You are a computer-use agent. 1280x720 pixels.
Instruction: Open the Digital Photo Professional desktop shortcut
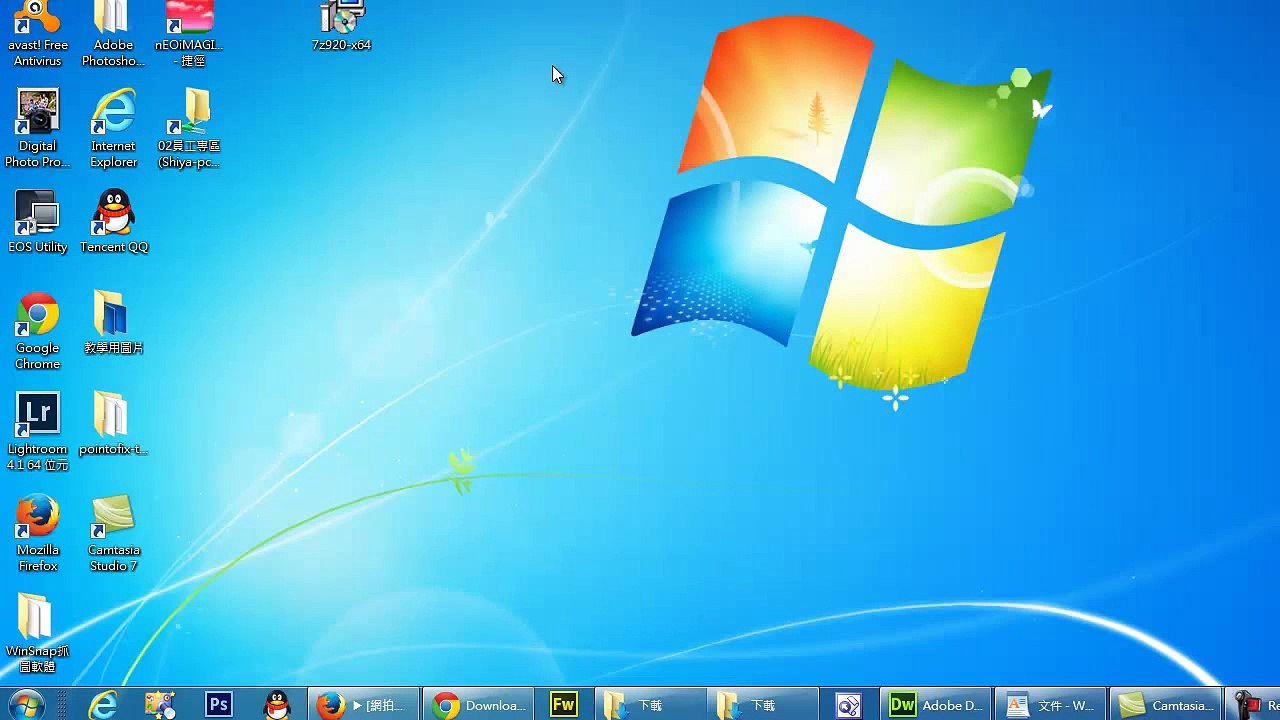[x=38, y=129]
